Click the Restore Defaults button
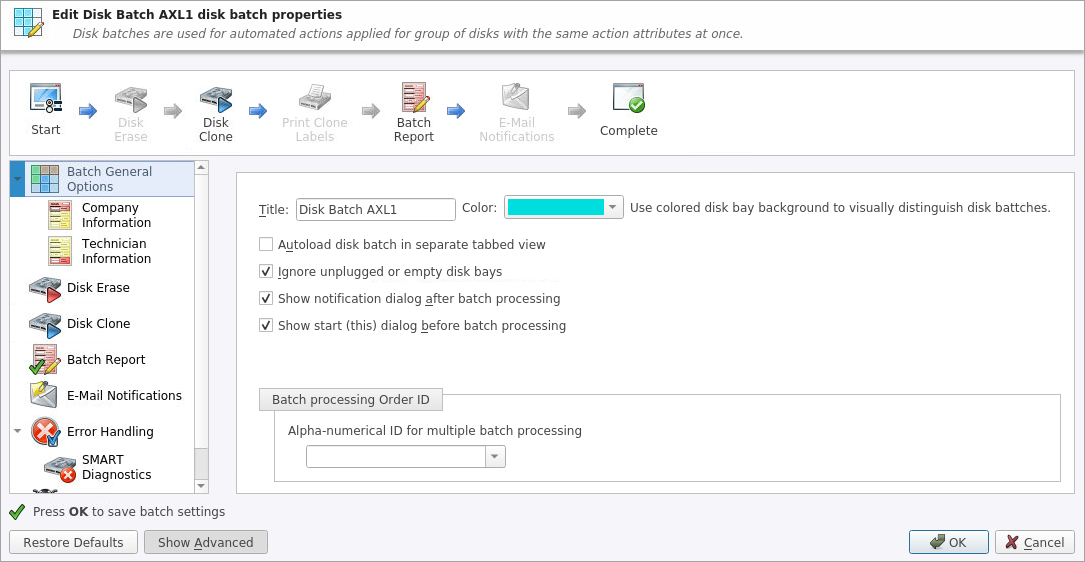 pos(73,543)
